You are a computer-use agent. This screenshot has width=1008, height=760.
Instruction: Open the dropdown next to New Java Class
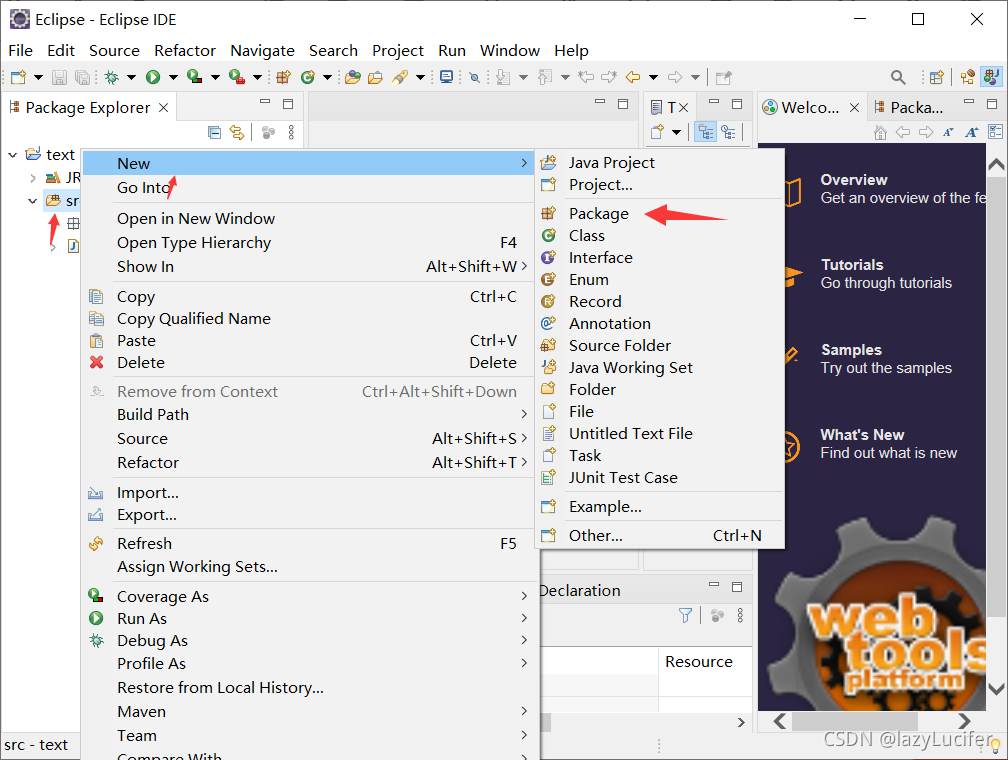(x=327, y=78)
